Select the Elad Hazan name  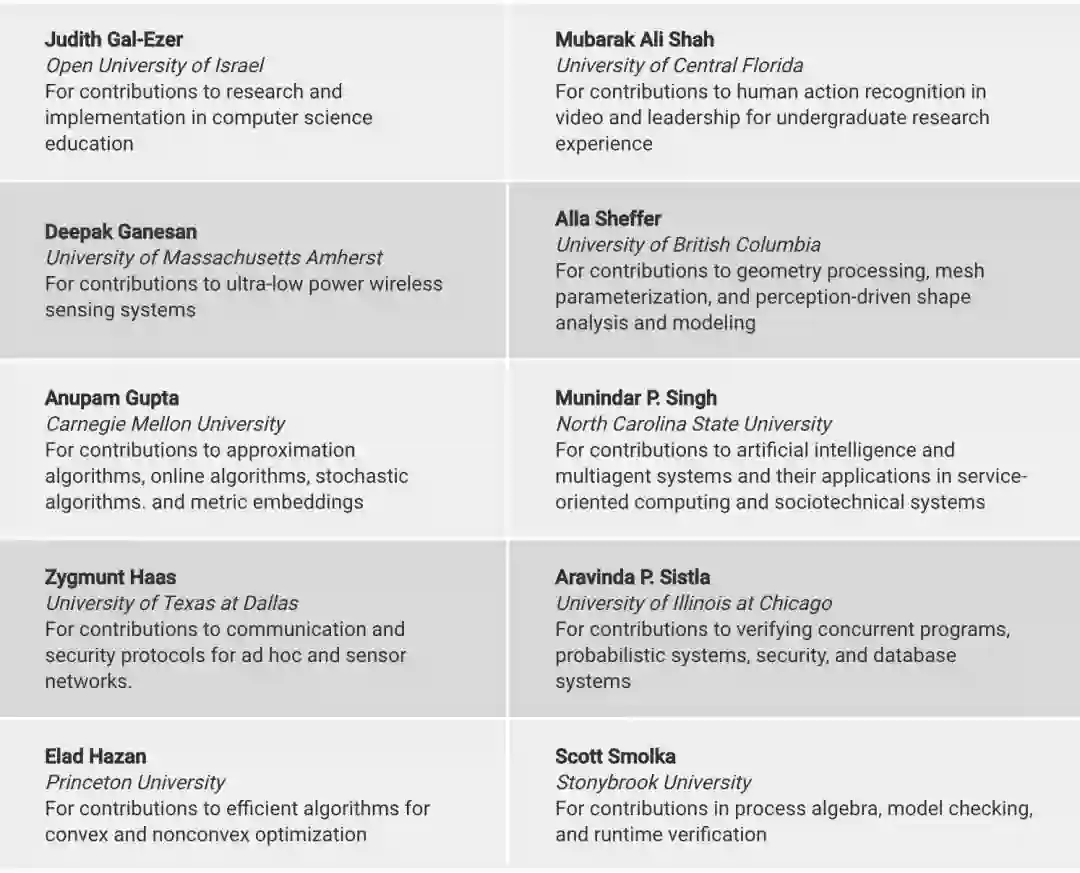tap(95, 756)
